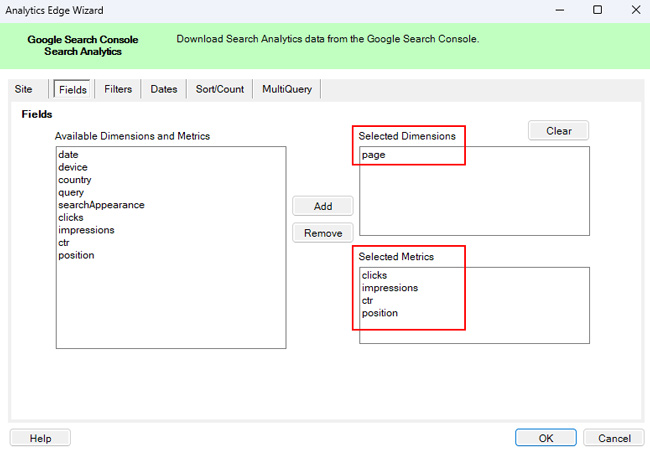Image resolution: width=650 pixels, height=455 pixels.
Task: Switch to the MultiQuery tab
Action: (287, 89)
